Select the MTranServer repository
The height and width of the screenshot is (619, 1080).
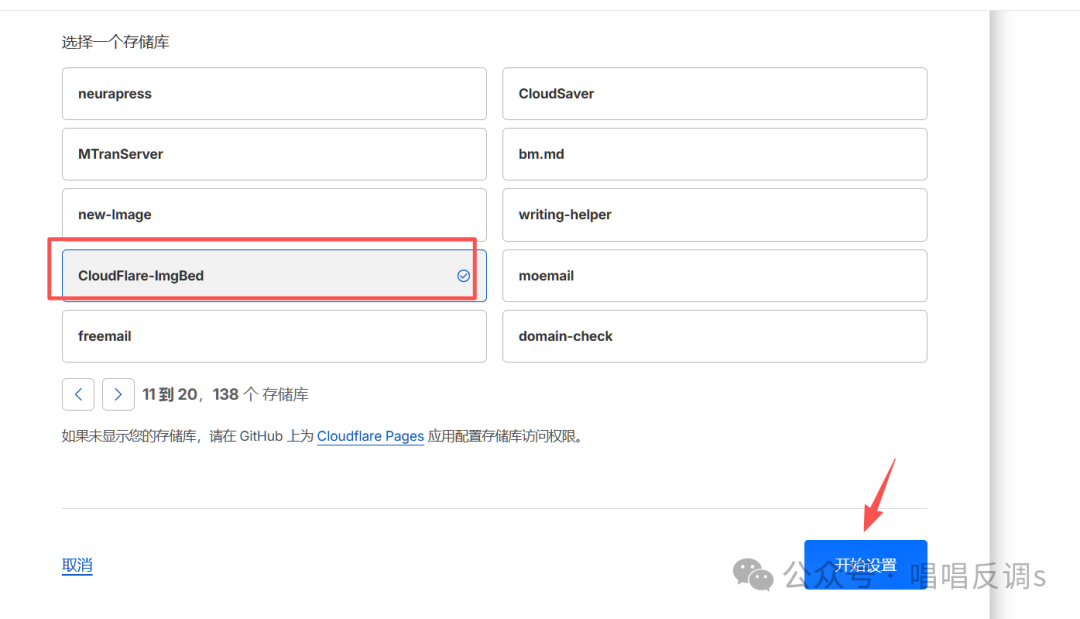(273, 154)
